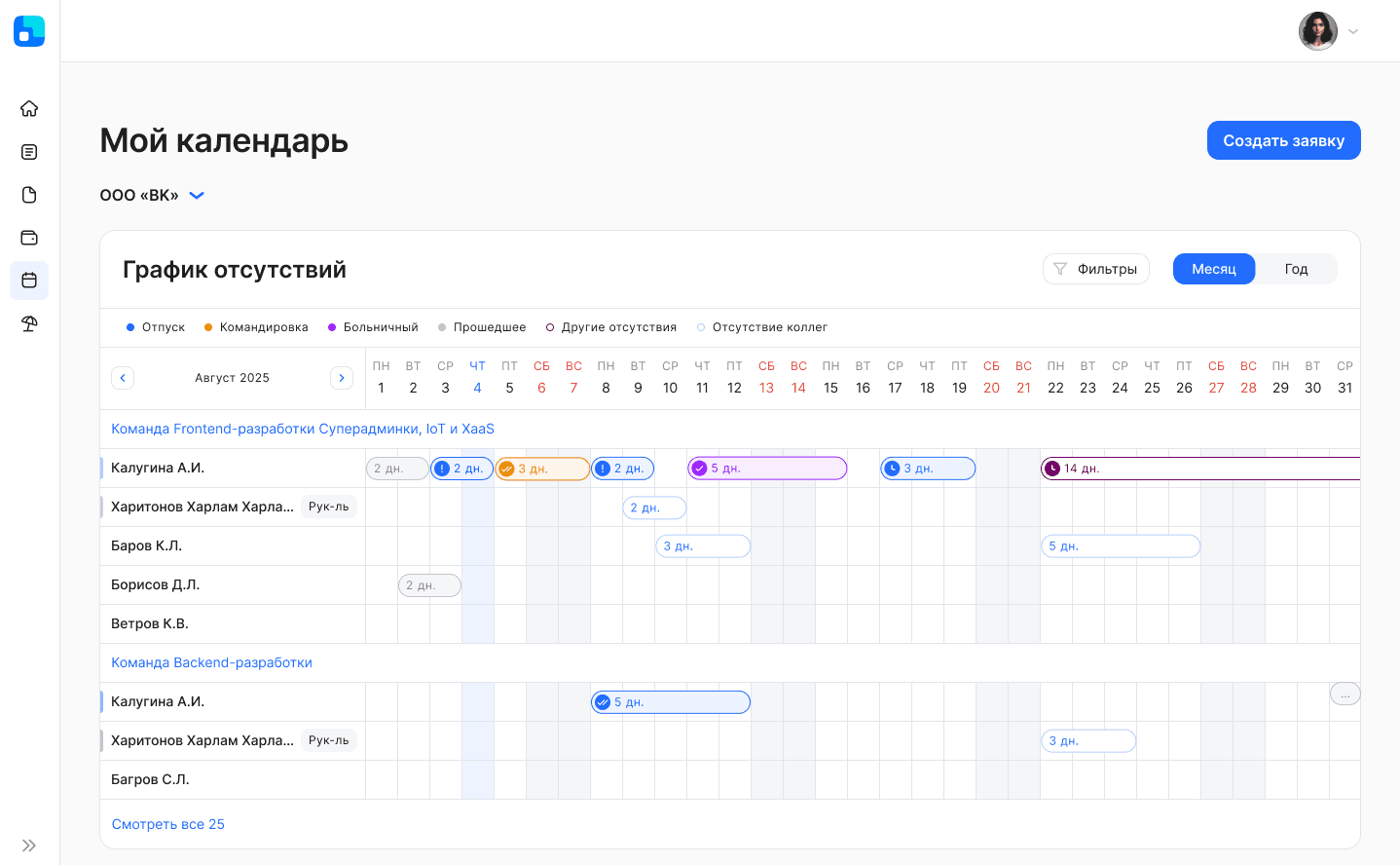Viewport: 1400px width, 865px height.
Task: Open the beach umbrella vacation icon
Action: point(29,323)
